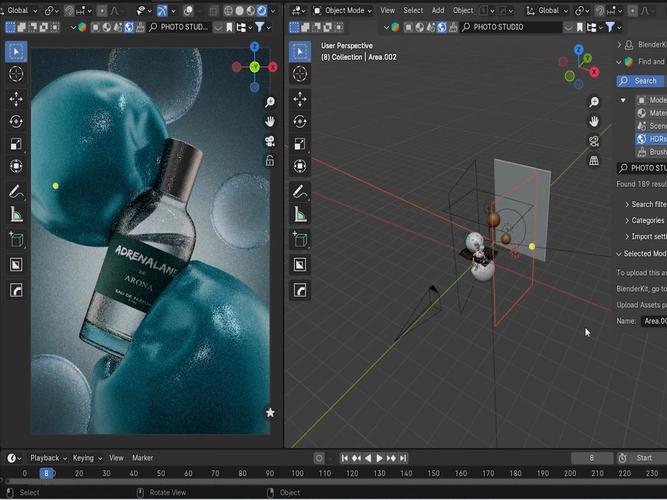
Task: Select the HDRs asset type in the BlenderKit panel
Action: coord(651,139)
